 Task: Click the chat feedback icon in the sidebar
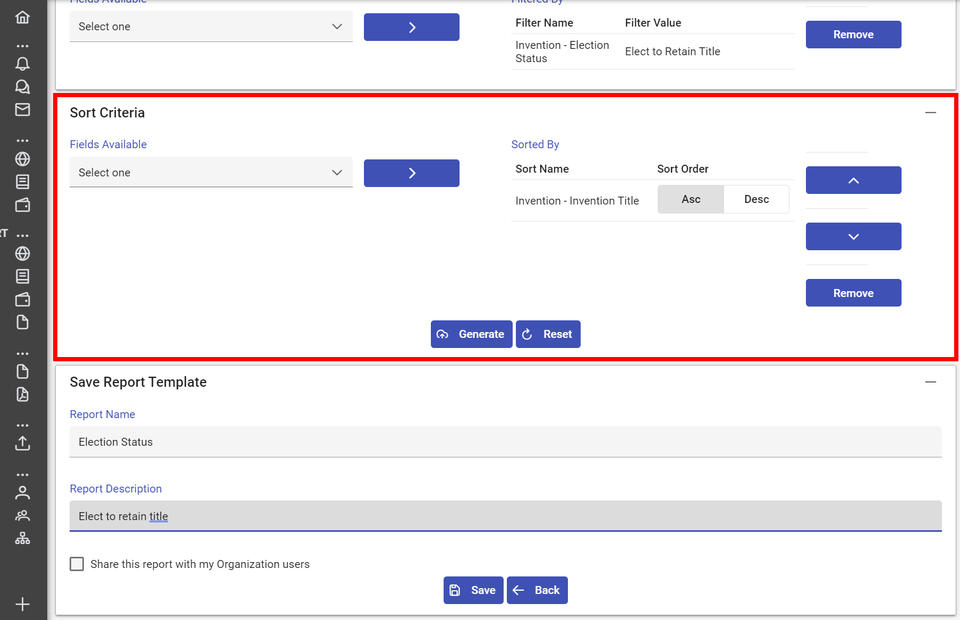24,87
